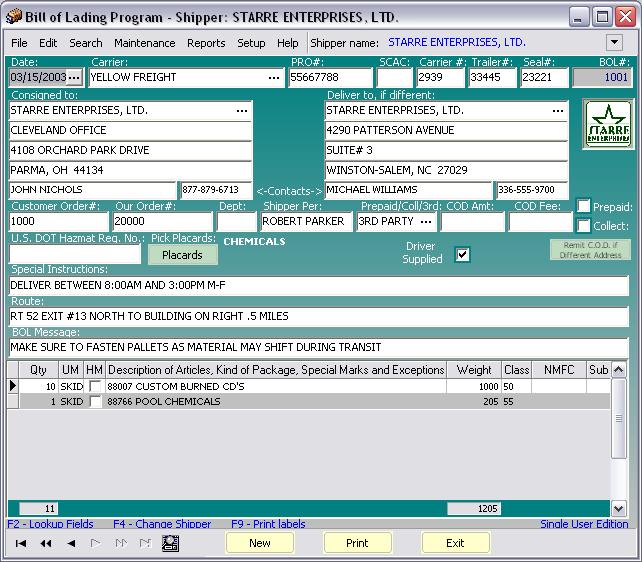Screen dimensions: 642x562
Task: Click the Print button
Action: coord(357,543)
